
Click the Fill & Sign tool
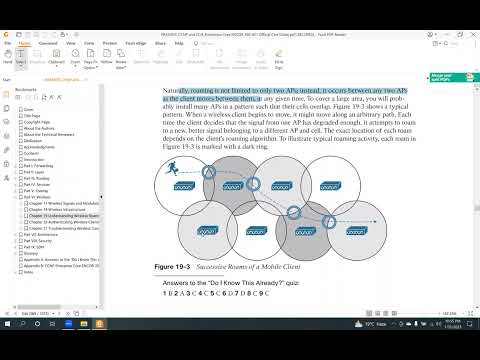pyautogui.click(x=279, y=59)
